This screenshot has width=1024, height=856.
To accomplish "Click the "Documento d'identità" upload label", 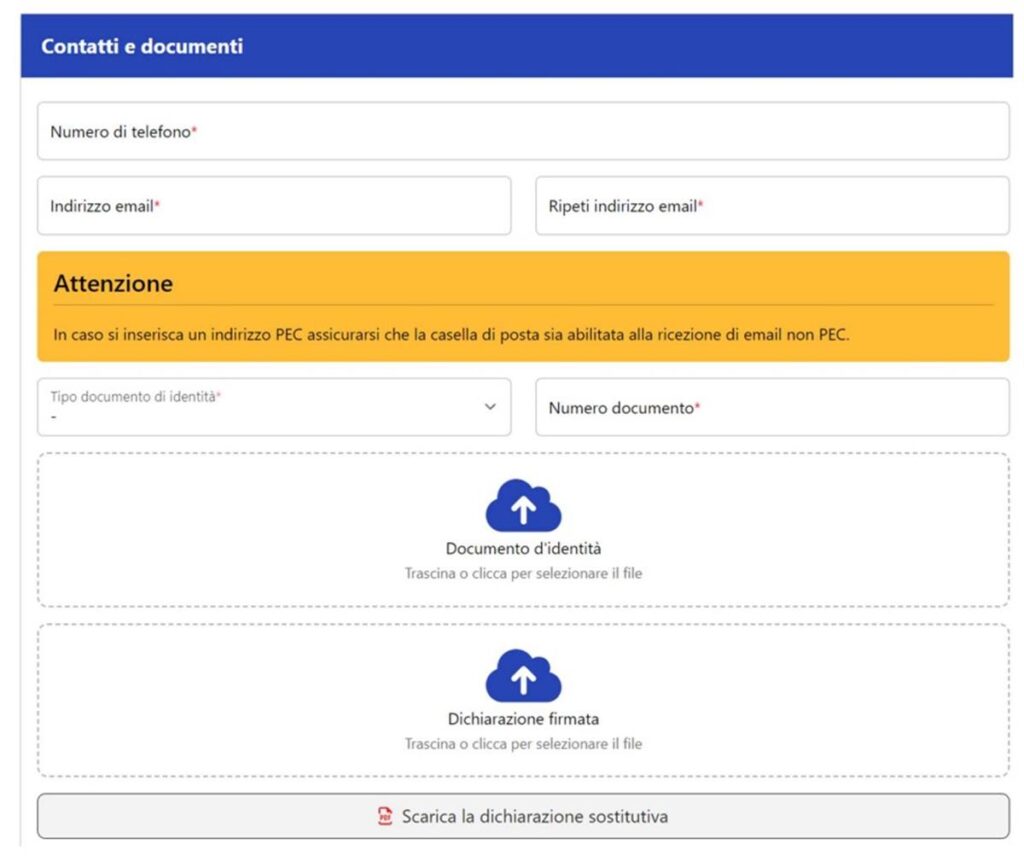I will [x=523, y=549].
